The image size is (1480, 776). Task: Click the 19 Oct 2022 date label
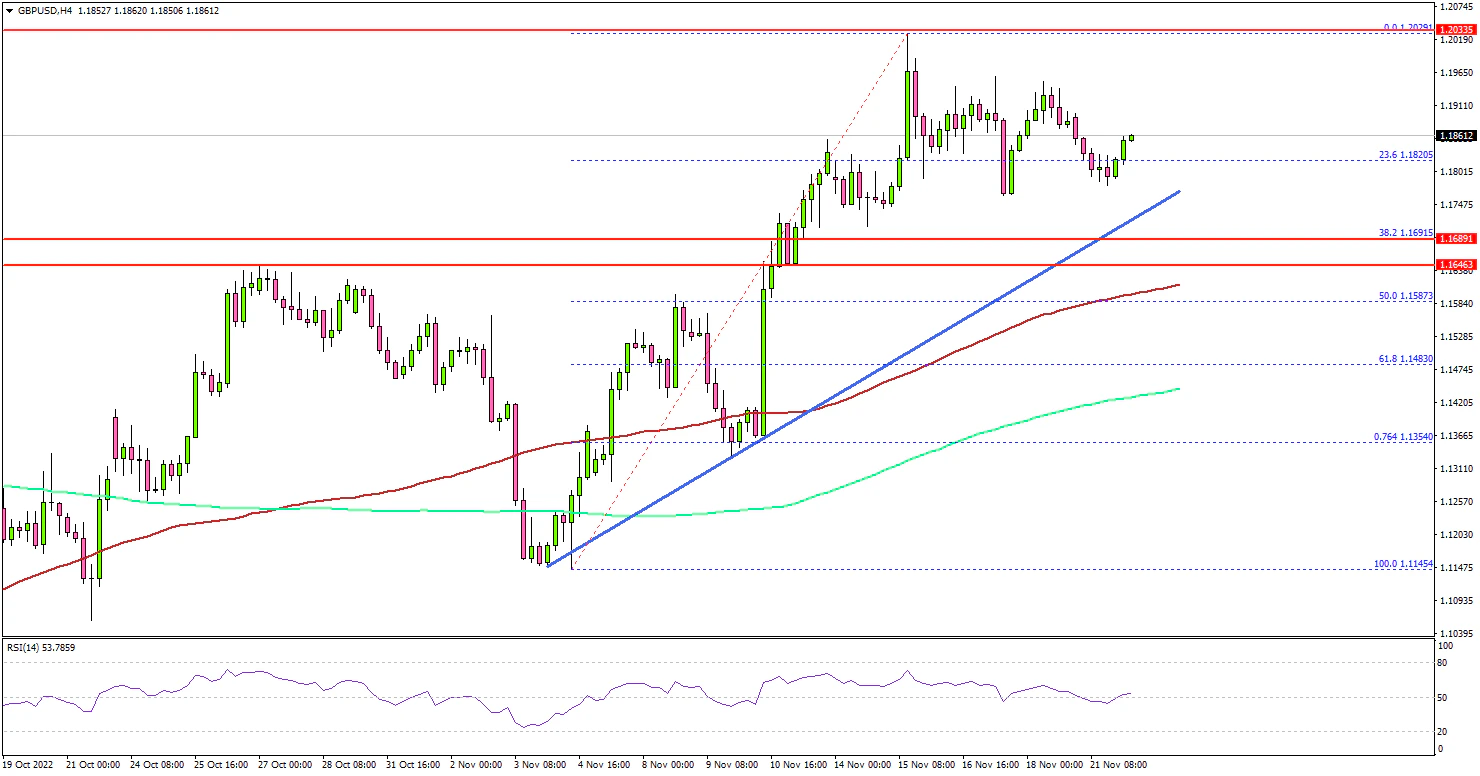(30, 765)
